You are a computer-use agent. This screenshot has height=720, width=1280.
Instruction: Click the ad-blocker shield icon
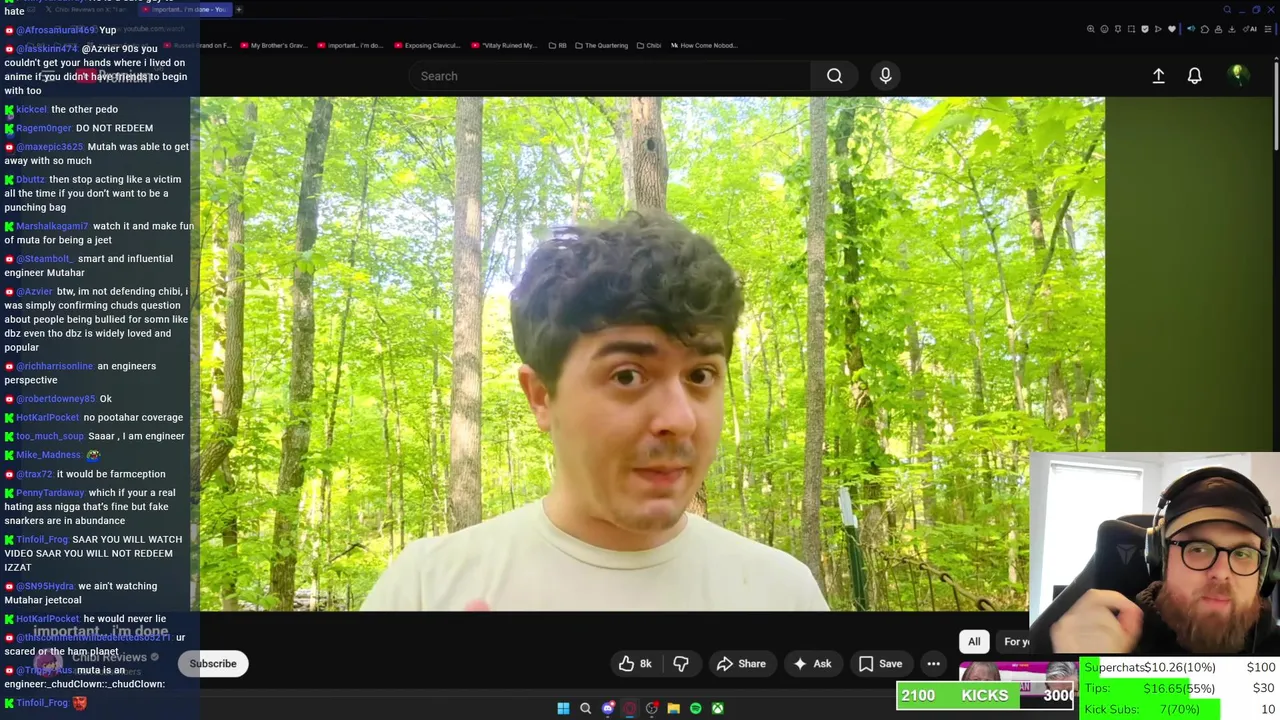tap(1145, 29)
